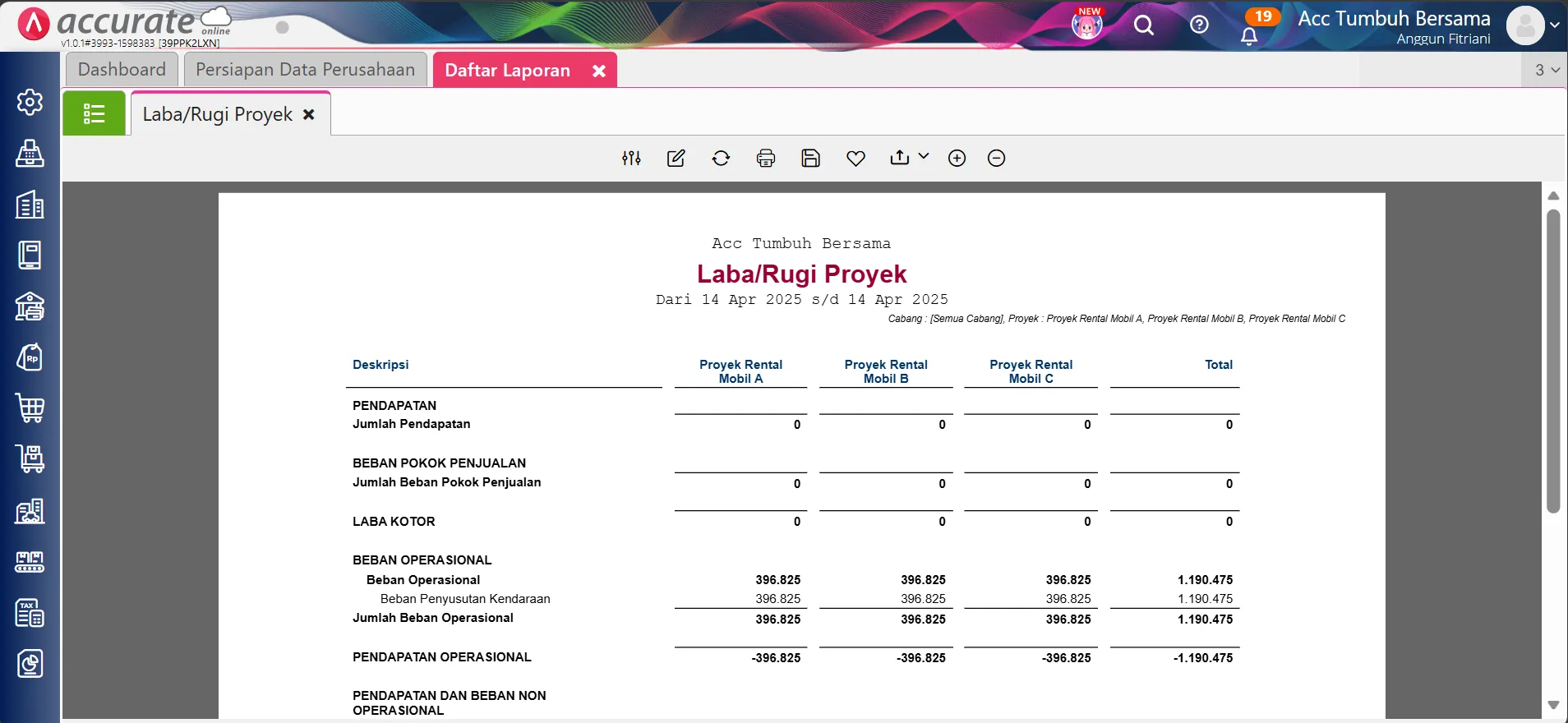Click the Beban Penyusutan Kendaraan row label
This screenshot has height=723, width=1568.
point(465,599)
